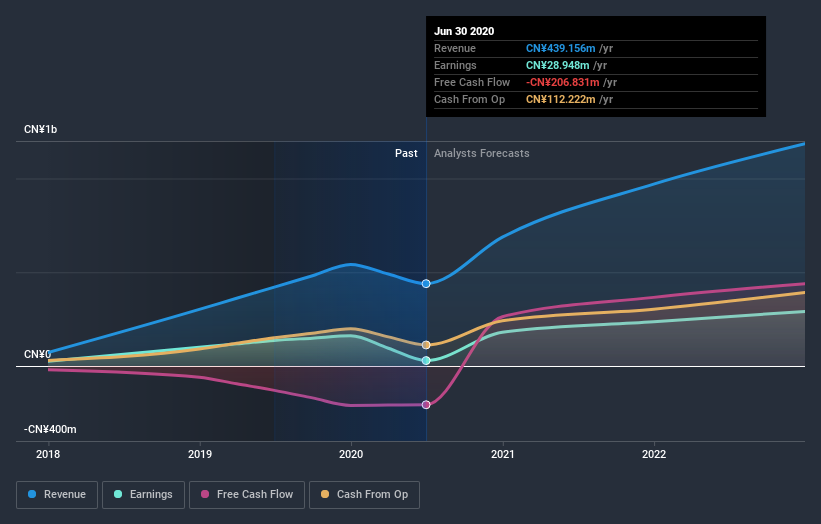Click the 2018 x-axis label
The height and width of the screenshot is (524, 821).
pyautogui.click(x=48, y=454)
